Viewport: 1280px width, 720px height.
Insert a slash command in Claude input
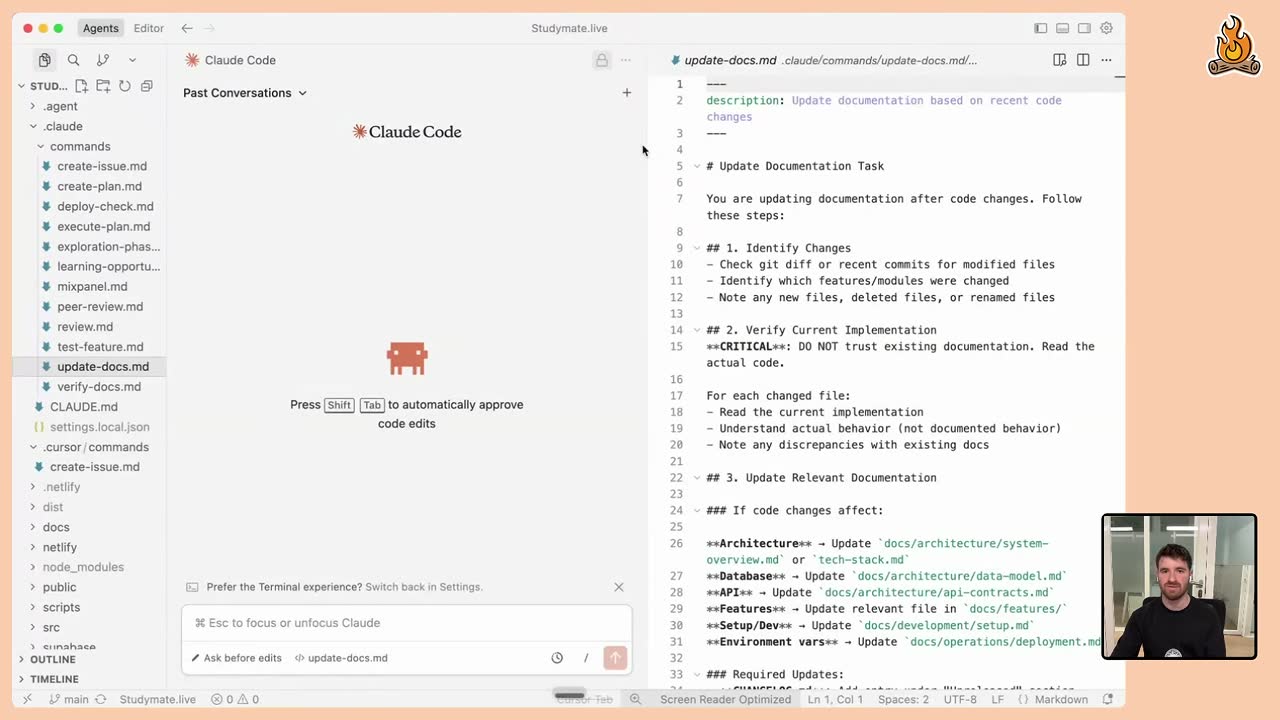(586, 658)
